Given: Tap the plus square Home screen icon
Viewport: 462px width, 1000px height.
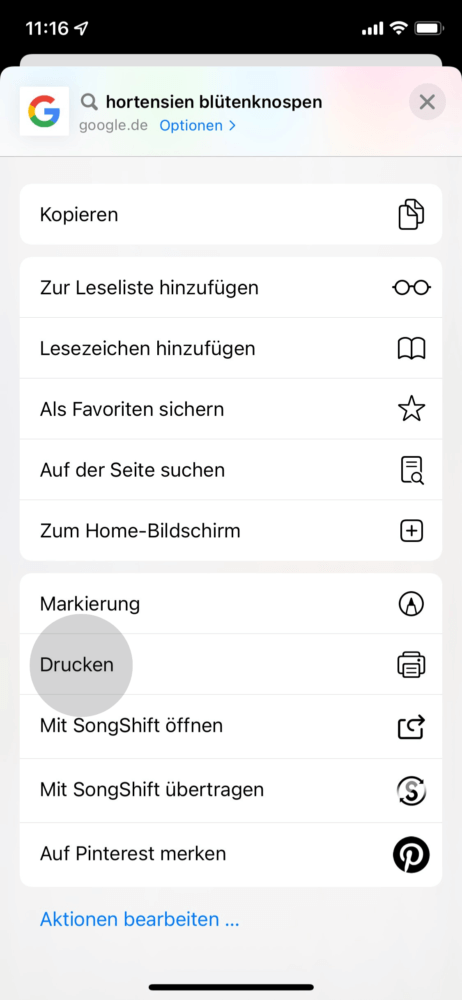Looking at the screenshot, I should point(411,531).
